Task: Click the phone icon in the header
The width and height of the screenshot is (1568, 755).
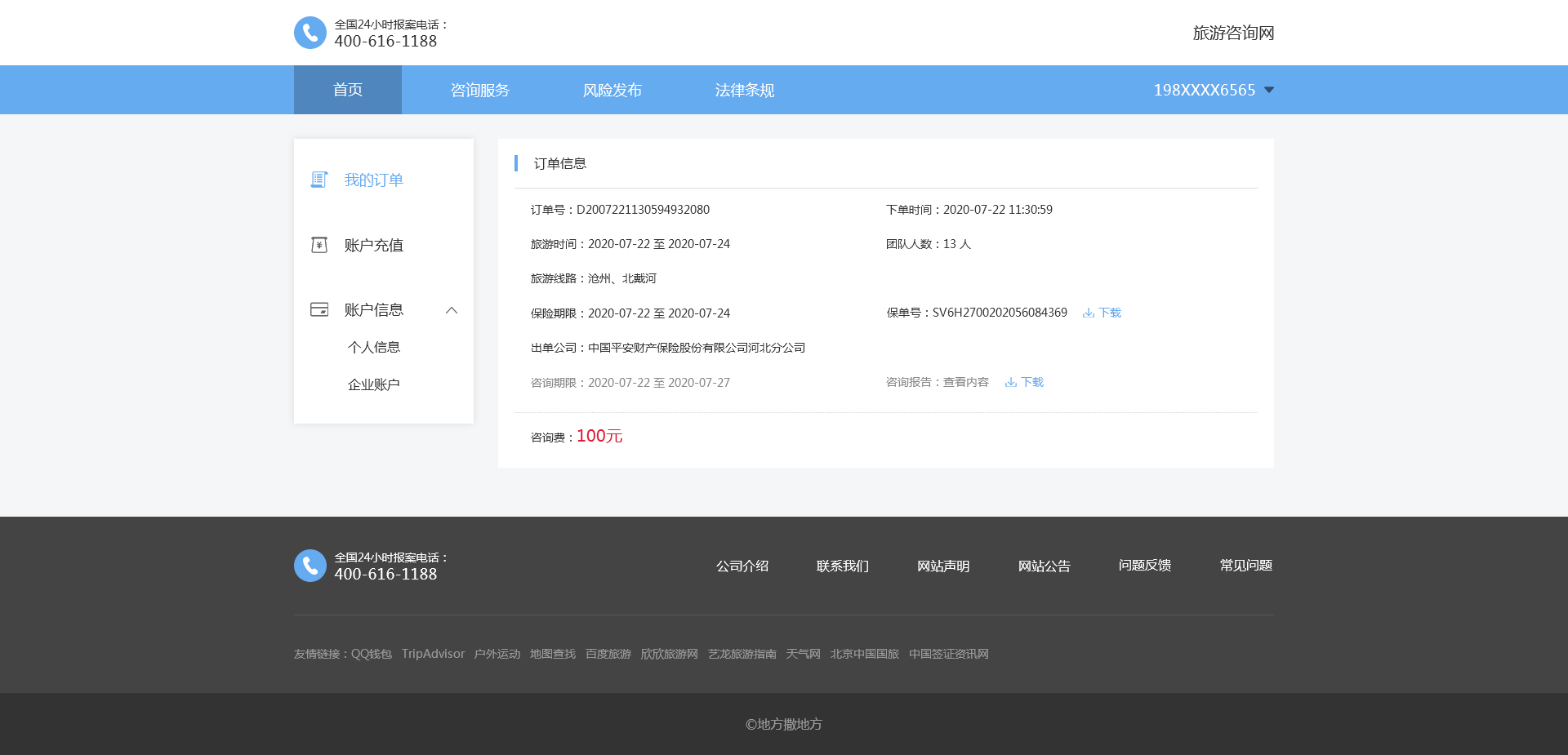Action: 310,33
